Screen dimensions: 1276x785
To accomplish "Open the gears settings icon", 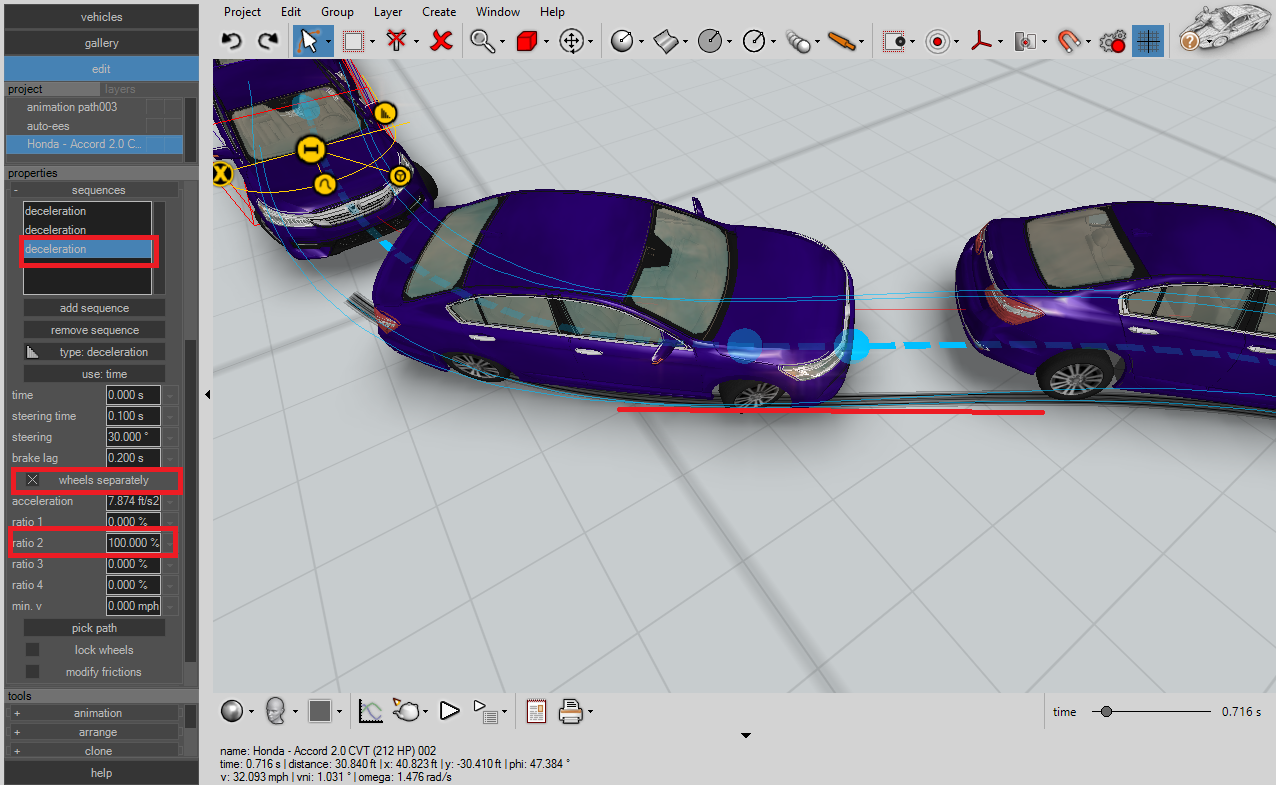I will [x=1112, y=41].
